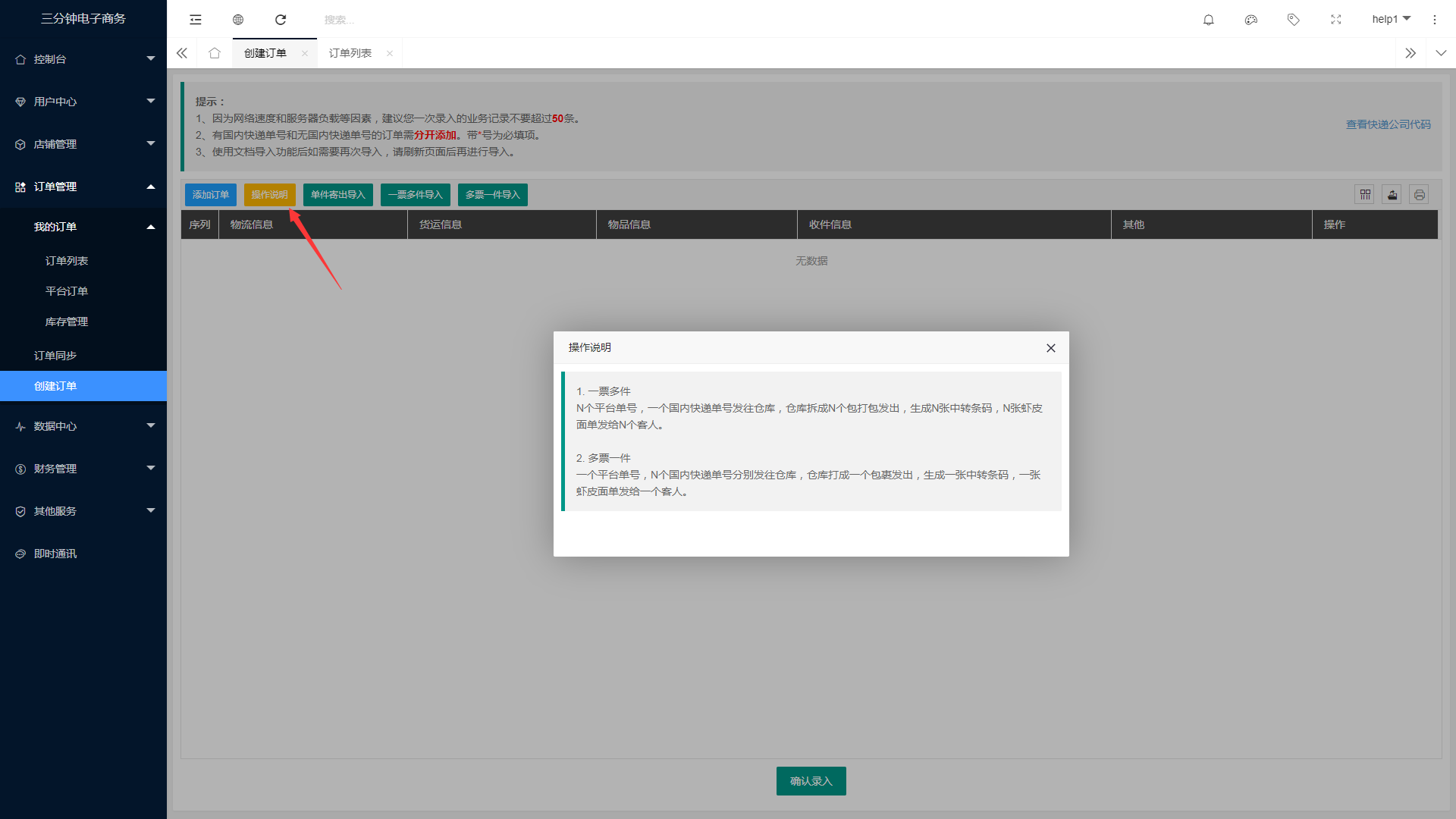
Task: Click the search input field
Action: click(379, 20)
